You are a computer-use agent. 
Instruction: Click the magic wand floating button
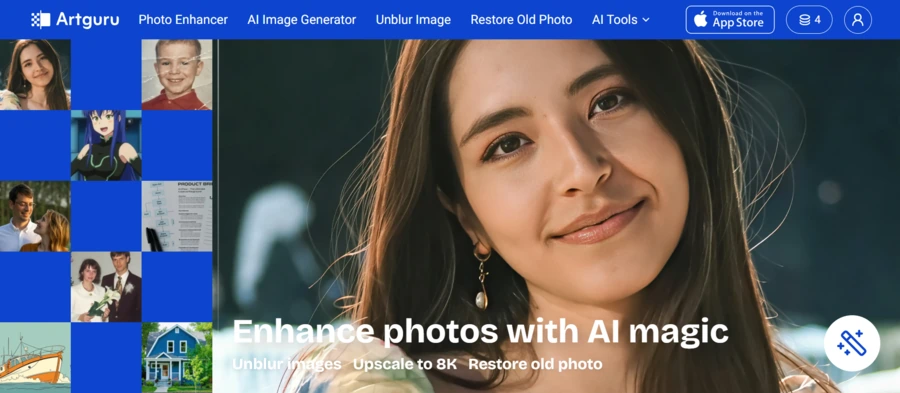852,343
